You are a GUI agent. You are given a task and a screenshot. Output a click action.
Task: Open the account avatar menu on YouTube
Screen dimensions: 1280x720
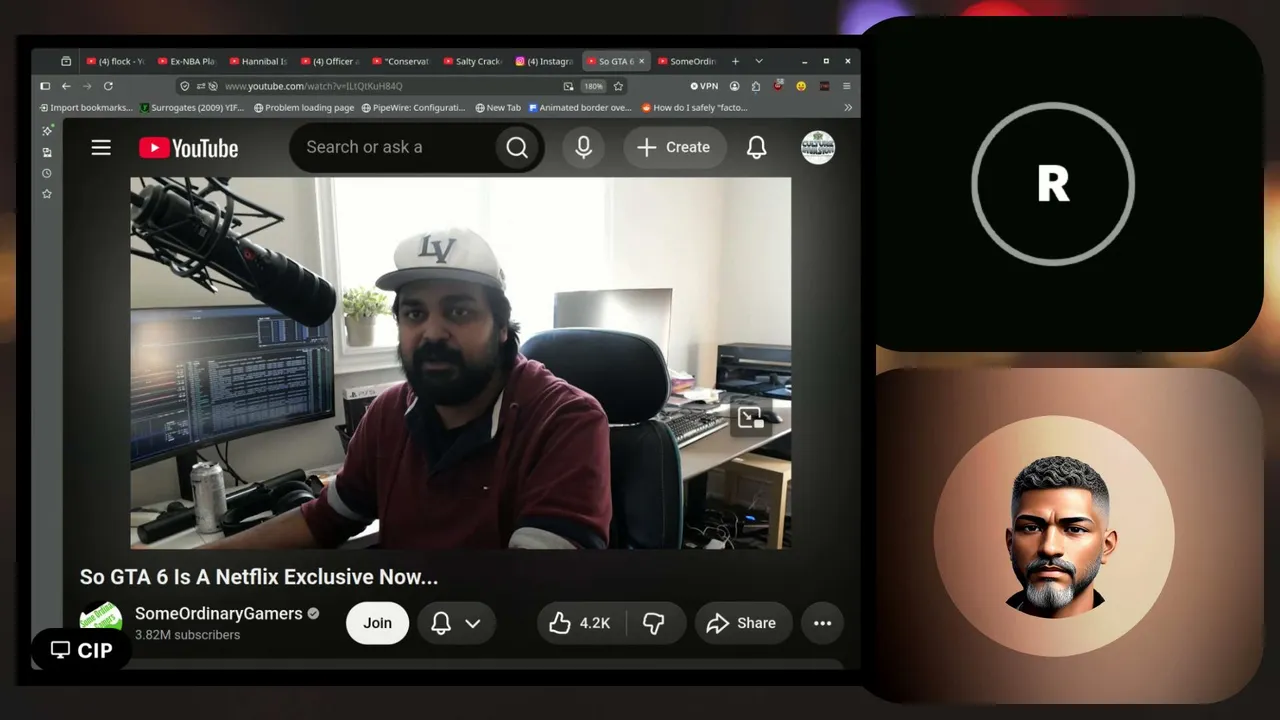point(818,147)
